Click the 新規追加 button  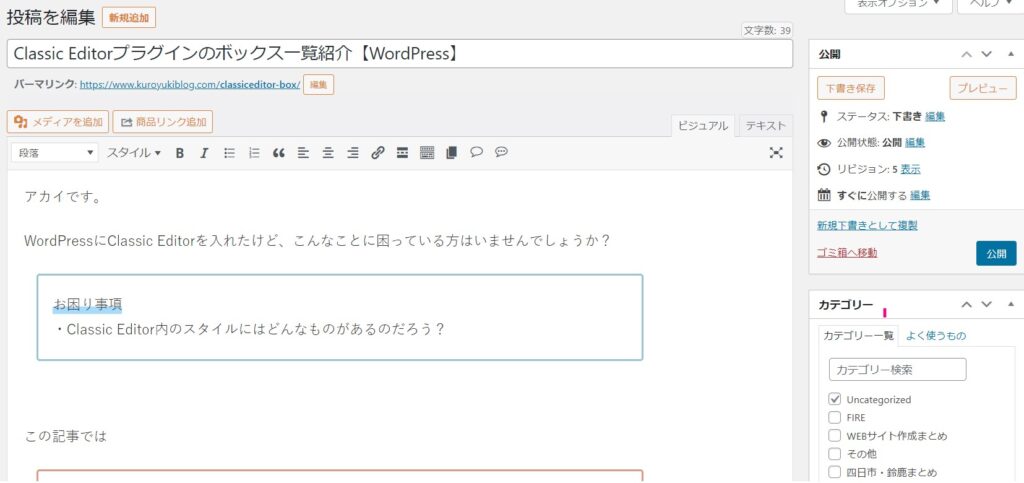129,18
